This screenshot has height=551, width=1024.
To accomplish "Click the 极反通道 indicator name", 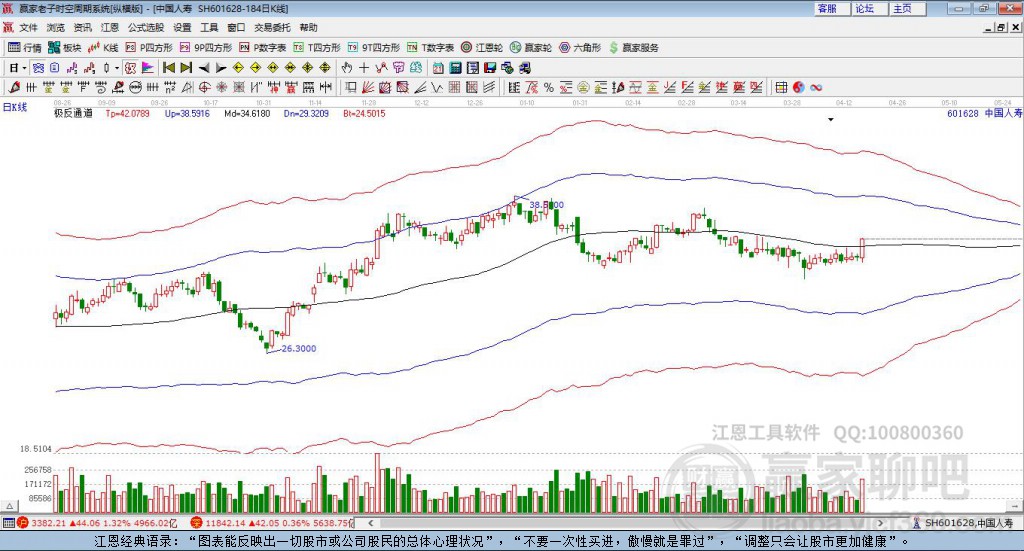I will pos(73,114).
